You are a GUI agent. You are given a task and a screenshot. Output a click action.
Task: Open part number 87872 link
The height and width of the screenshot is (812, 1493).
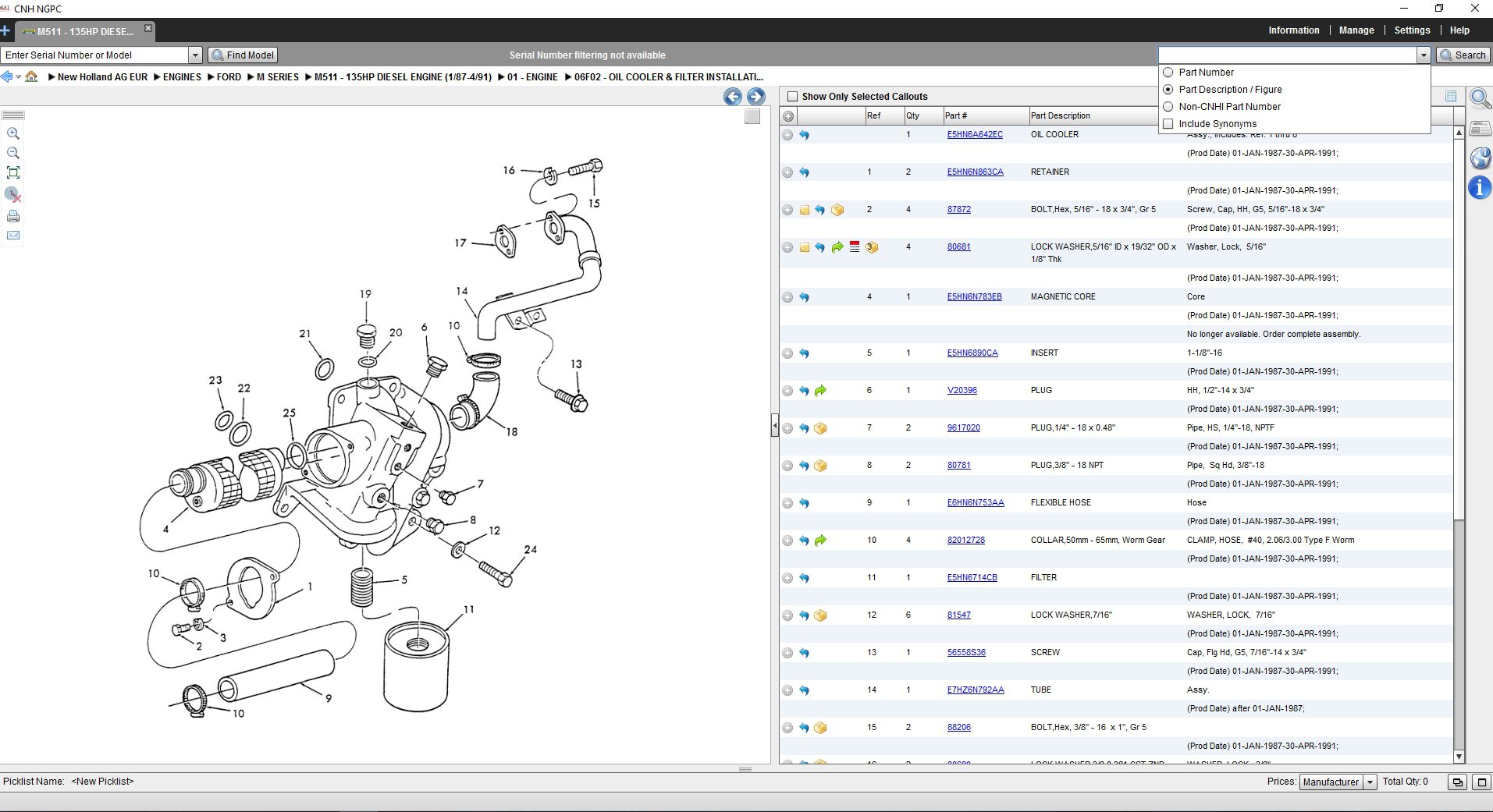959,209
